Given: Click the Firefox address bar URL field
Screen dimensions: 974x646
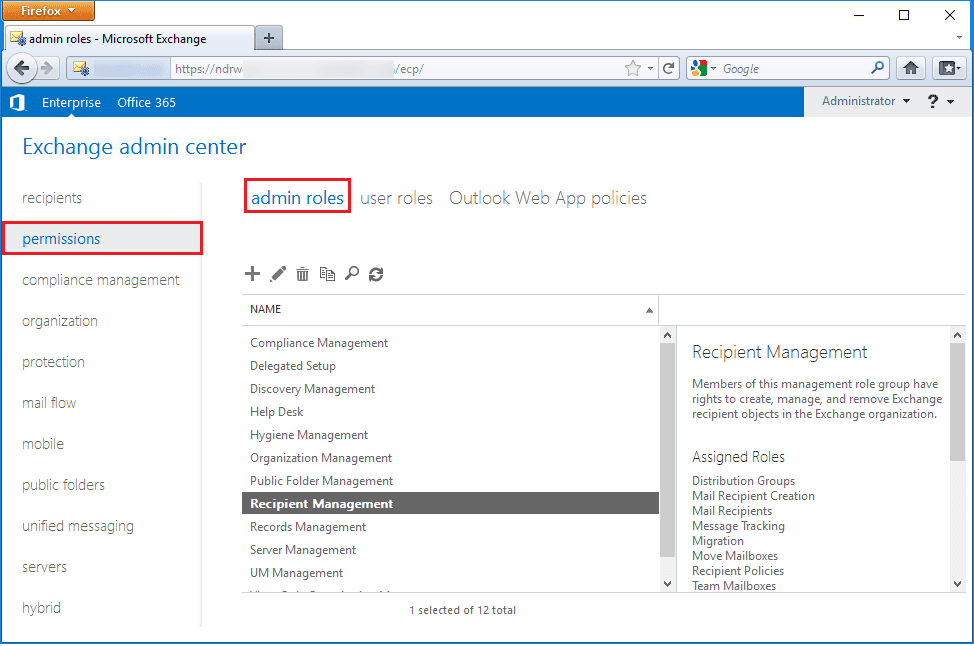Looking at the screenshot, I should click(x=396, y=68).
